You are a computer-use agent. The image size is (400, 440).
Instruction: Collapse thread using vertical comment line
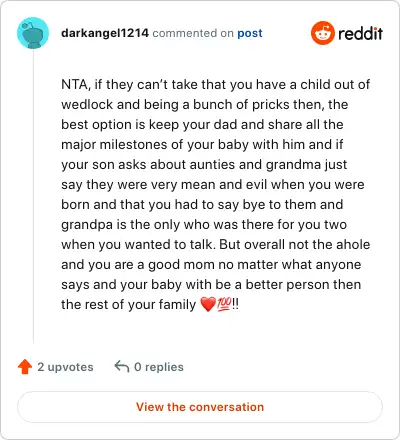coord(33,197)
